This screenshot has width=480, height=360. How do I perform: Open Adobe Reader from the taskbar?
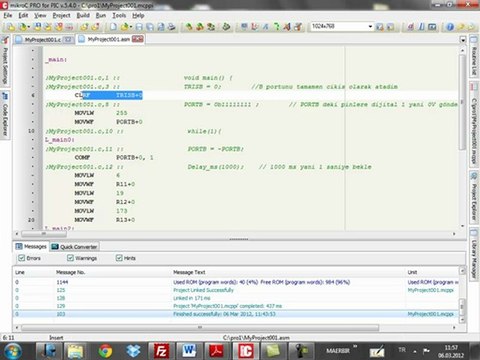217,351
